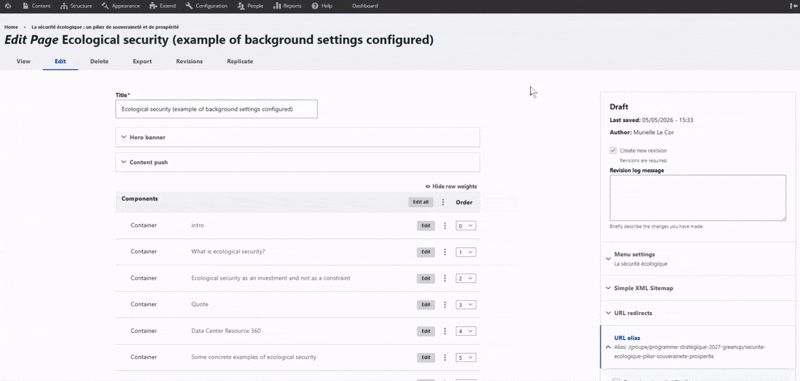
Task: Expand the URL redirects section
Action: pyautogui.click(x=697, y=313)
